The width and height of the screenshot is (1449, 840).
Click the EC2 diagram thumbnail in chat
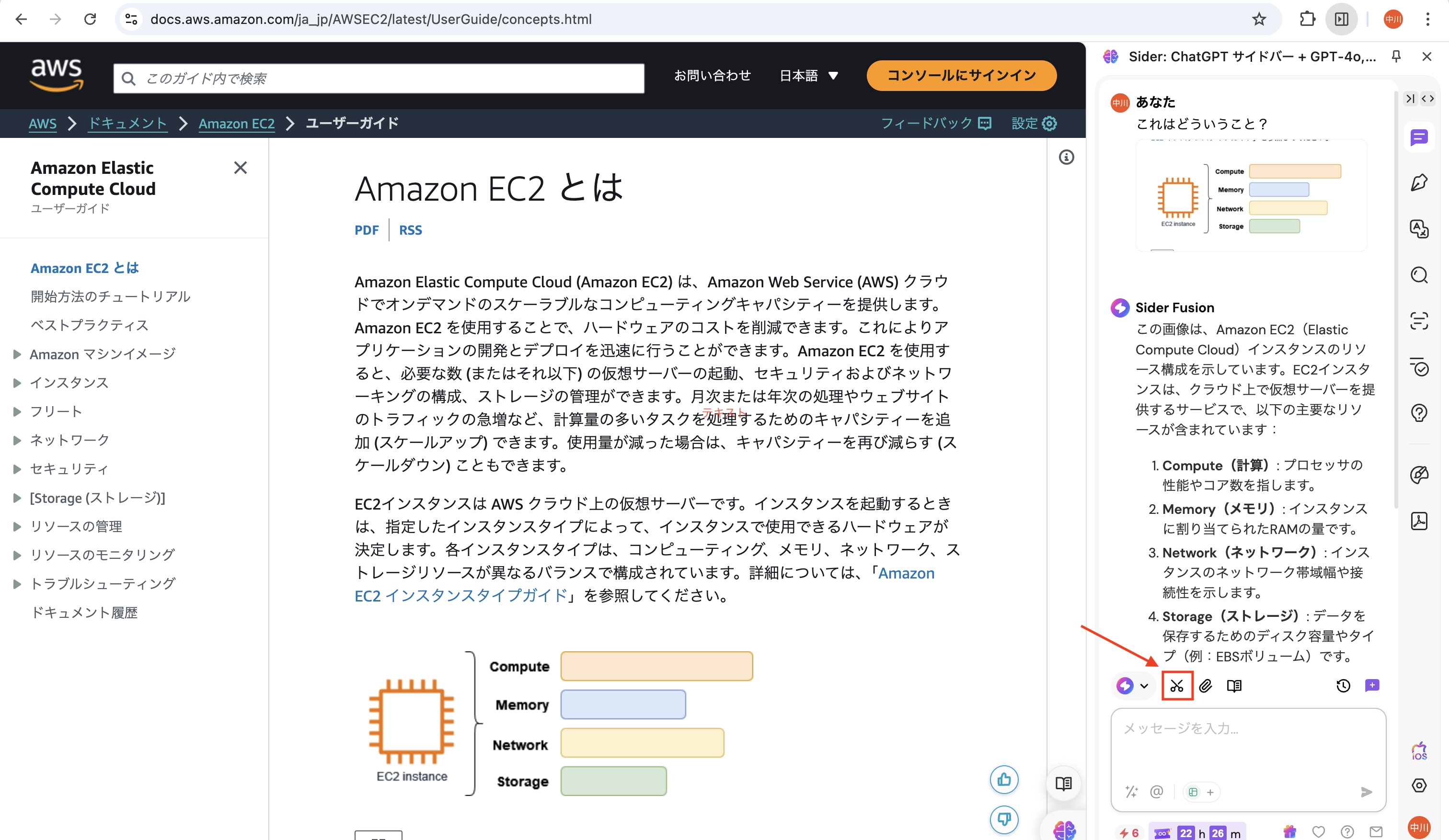[x=1251, y=196]
